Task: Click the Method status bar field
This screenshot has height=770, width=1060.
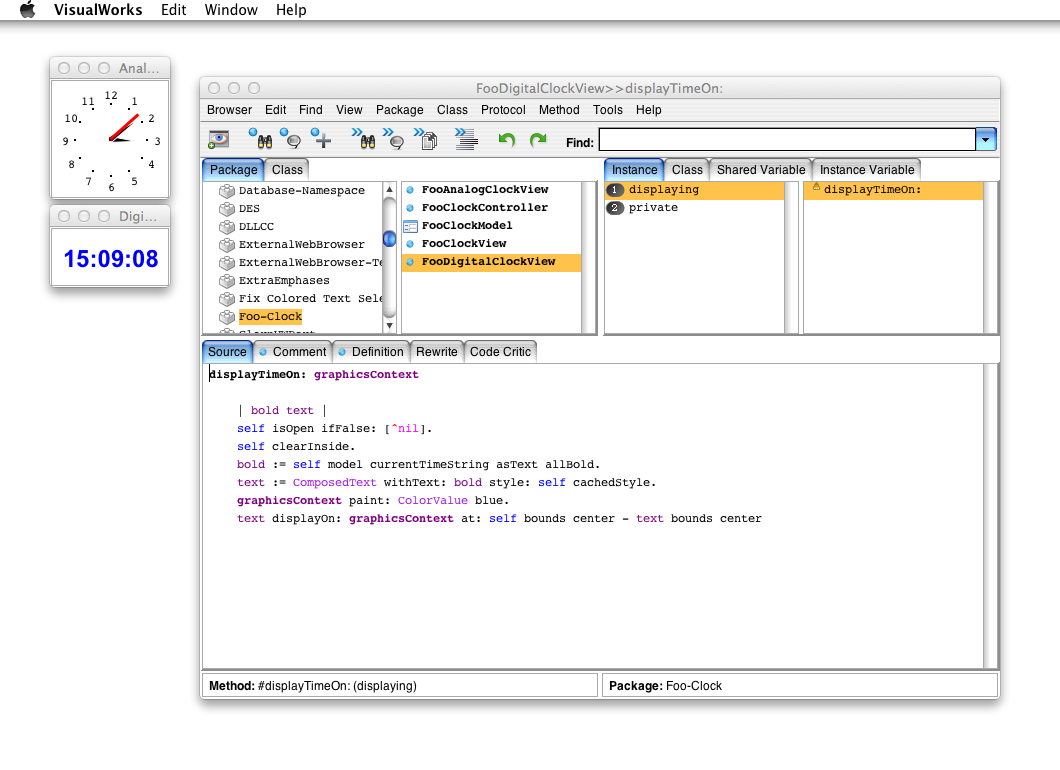Action: (x=400, y=685)
